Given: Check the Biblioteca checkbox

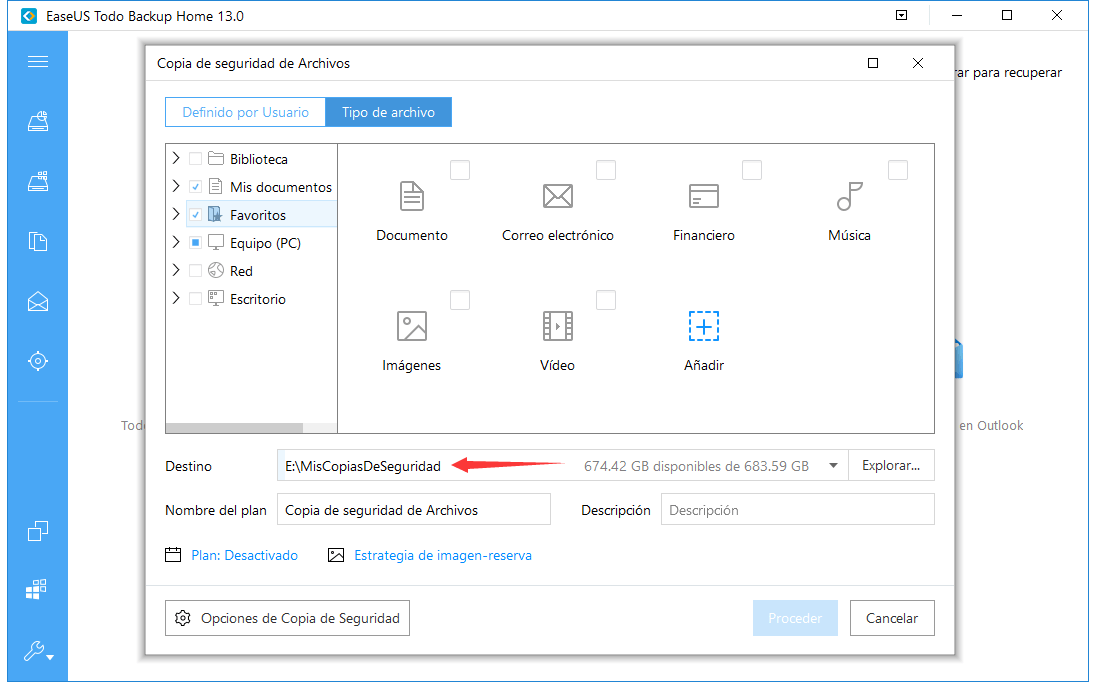Looking at the screenshot, I should pos(196,159).
